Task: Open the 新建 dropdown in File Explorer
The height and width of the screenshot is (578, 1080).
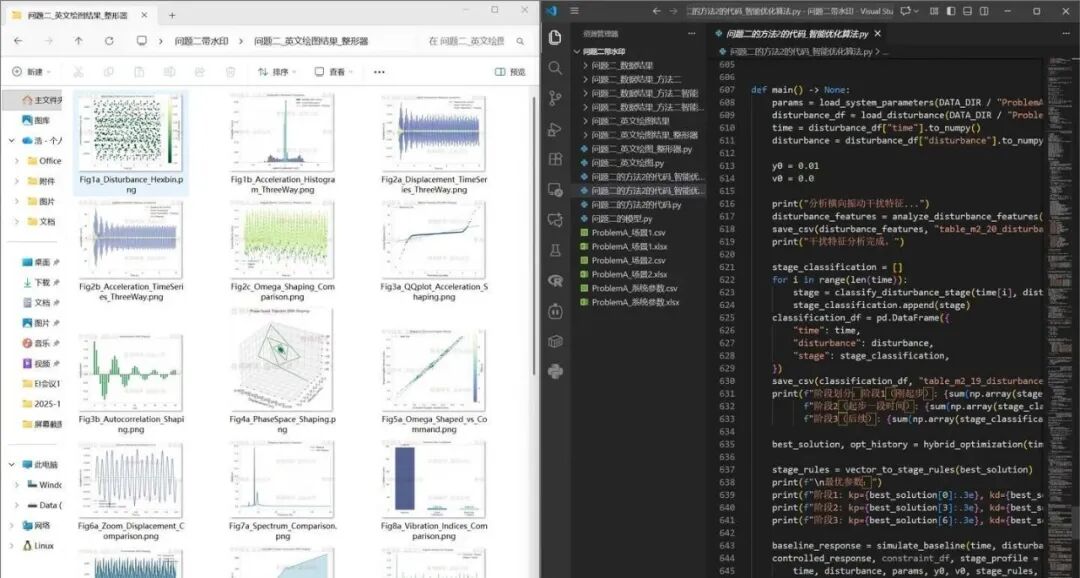Action: 32,72
